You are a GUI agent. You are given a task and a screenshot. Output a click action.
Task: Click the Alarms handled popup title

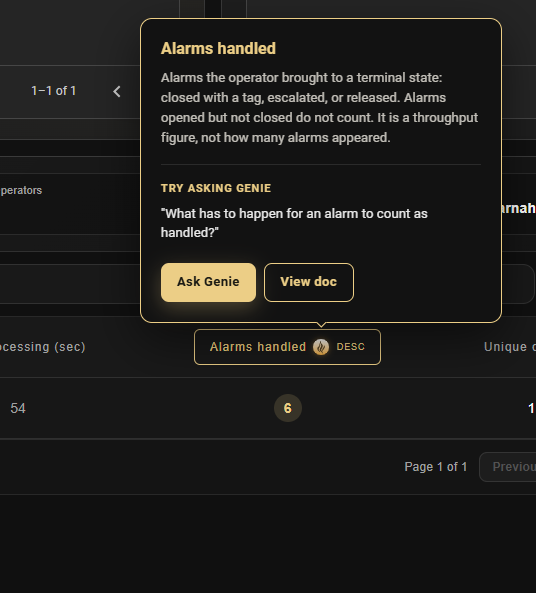pos(218,48)
